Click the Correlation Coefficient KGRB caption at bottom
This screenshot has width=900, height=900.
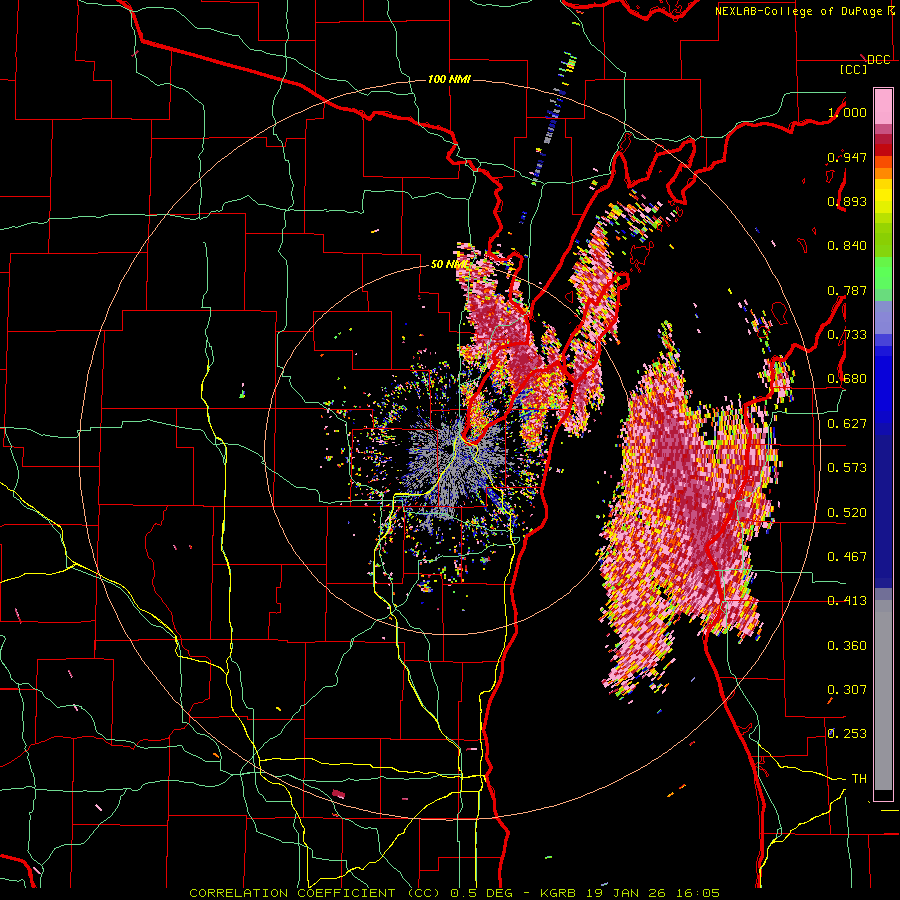tap(455, 893)
